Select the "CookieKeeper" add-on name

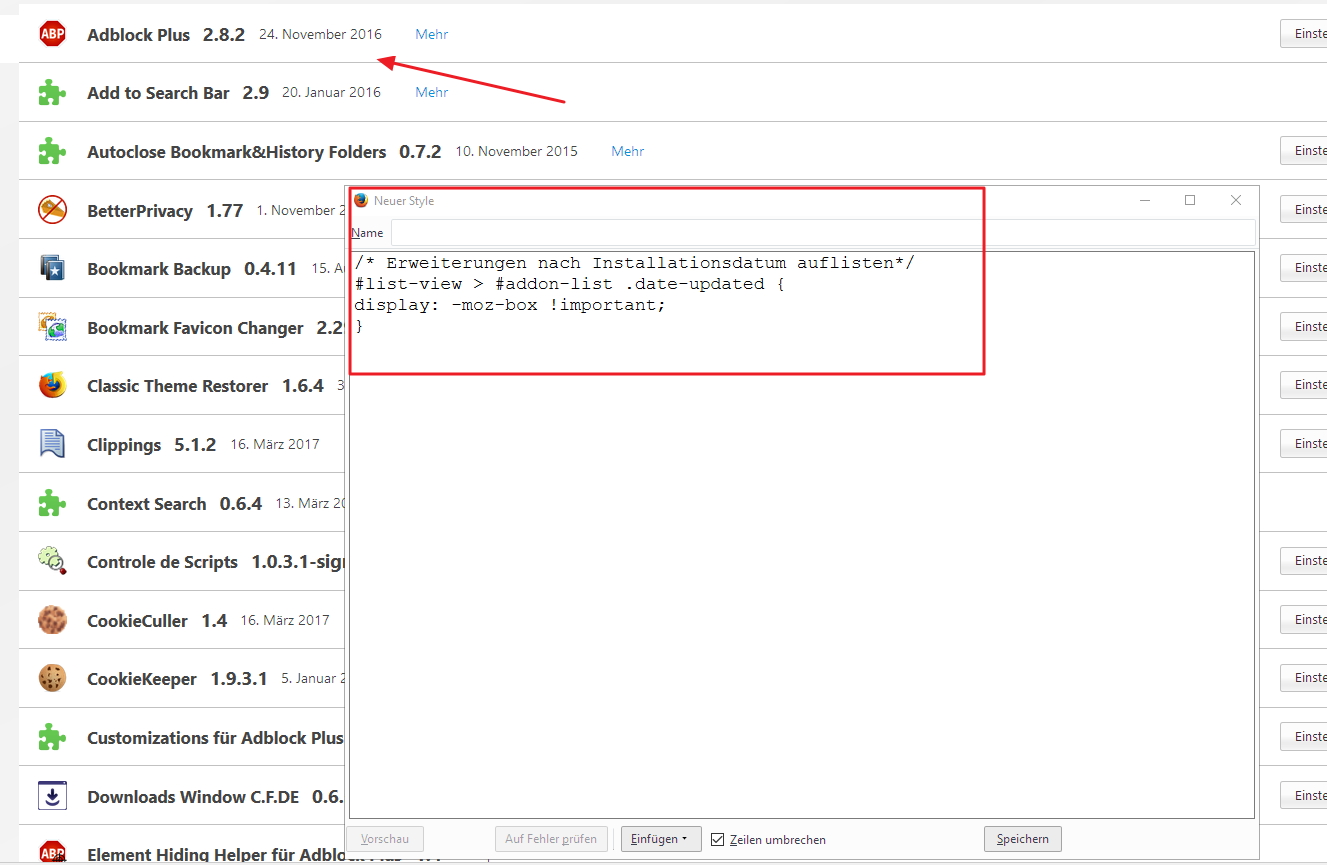point(142,679)
